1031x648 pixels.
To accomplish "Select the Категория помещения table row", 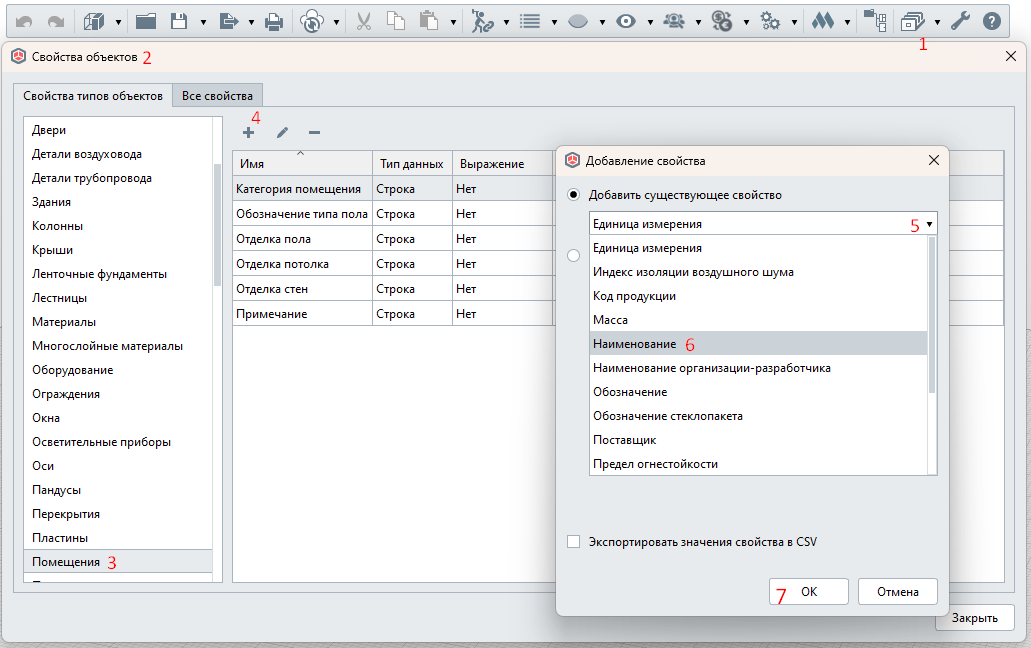I will pos(393,189).
